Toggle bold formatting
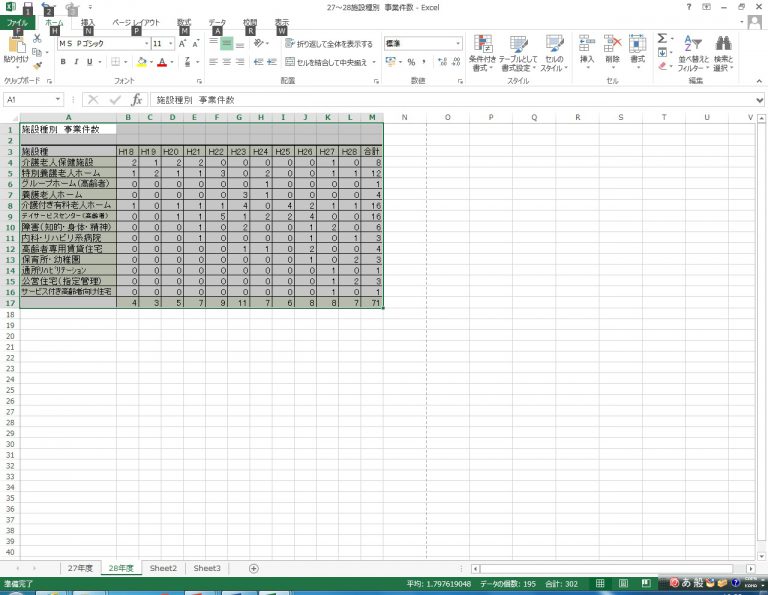The image size is (768, 595). (62, 62)
